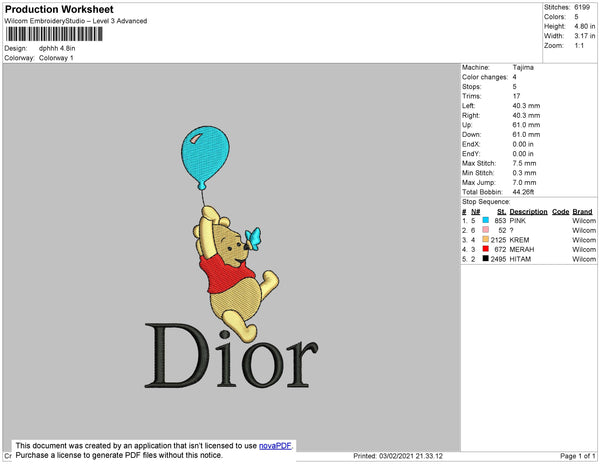Click the St. column header
This screenshot has height=464, width=600.
coord(501,212)
